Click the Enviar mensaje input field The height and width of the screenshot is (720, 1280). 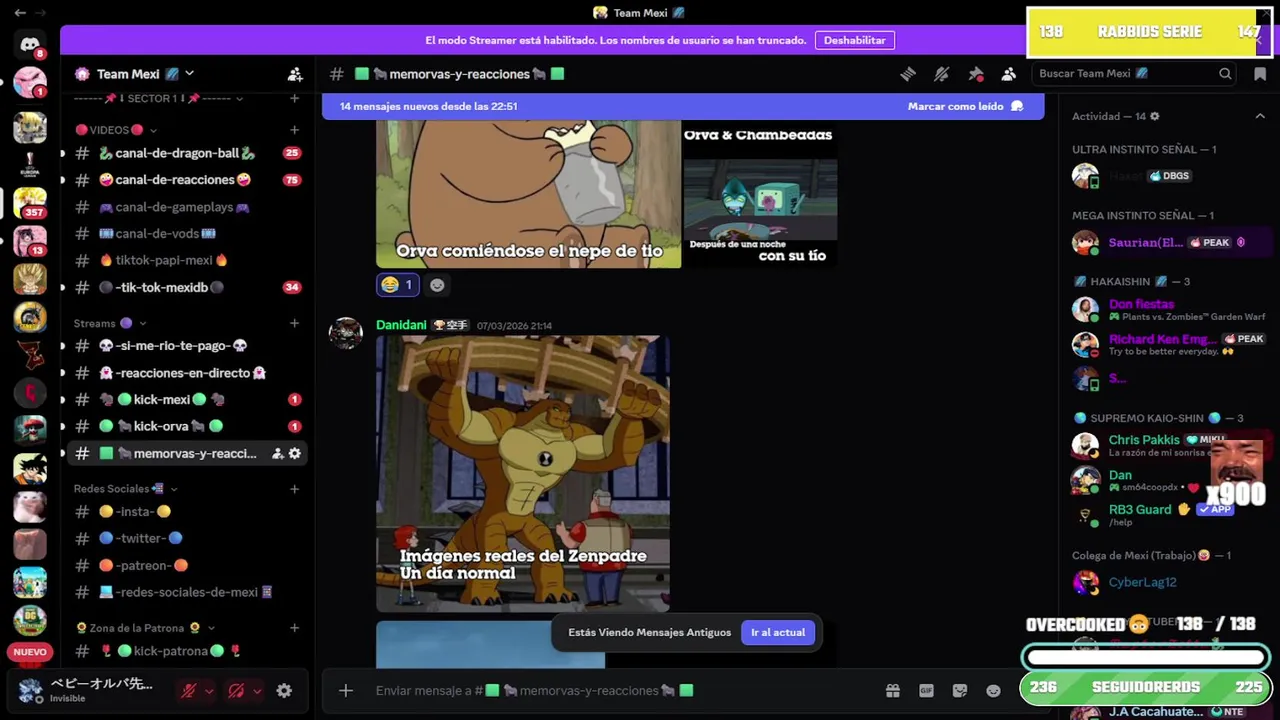coord(620,690)
